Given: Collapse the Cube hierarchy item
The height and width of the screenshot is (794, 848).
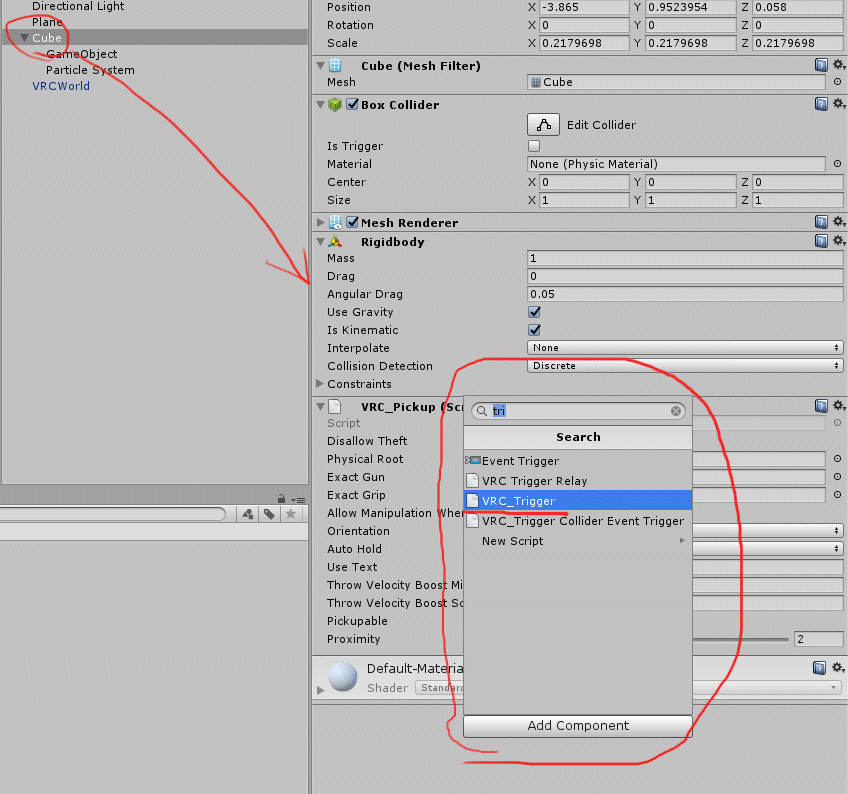Looking at the screenshot, I should click(24, 38).
